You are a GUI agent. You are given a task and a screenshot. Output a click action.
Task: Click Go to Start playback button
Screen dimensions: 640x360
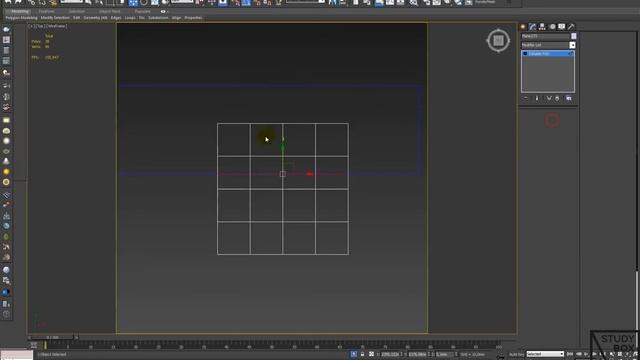pos(570,354)
